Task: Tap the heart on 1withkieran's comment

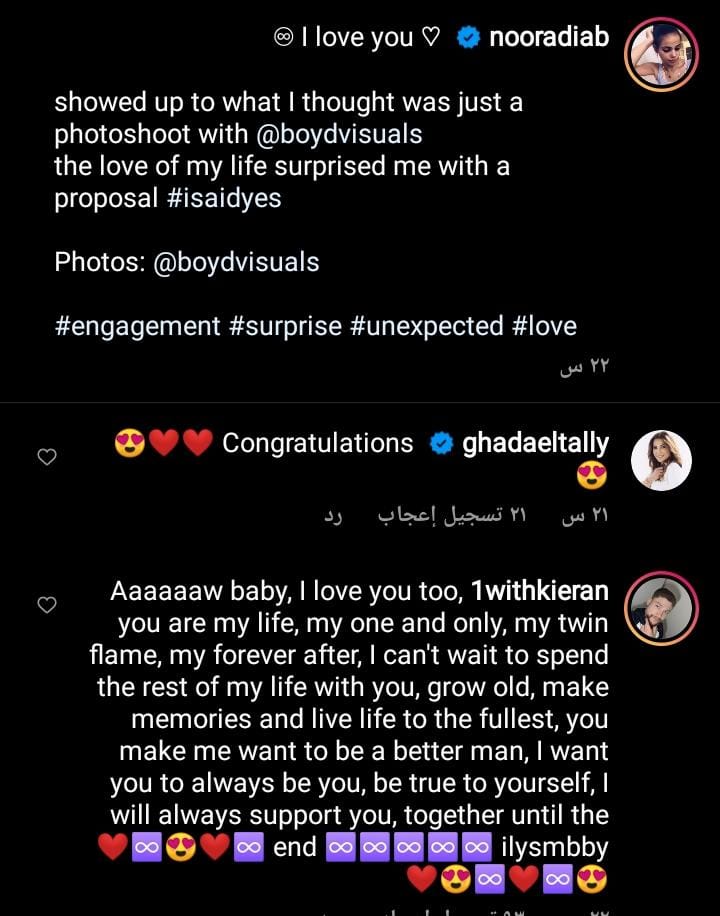Action: click(x=46, y=605)
